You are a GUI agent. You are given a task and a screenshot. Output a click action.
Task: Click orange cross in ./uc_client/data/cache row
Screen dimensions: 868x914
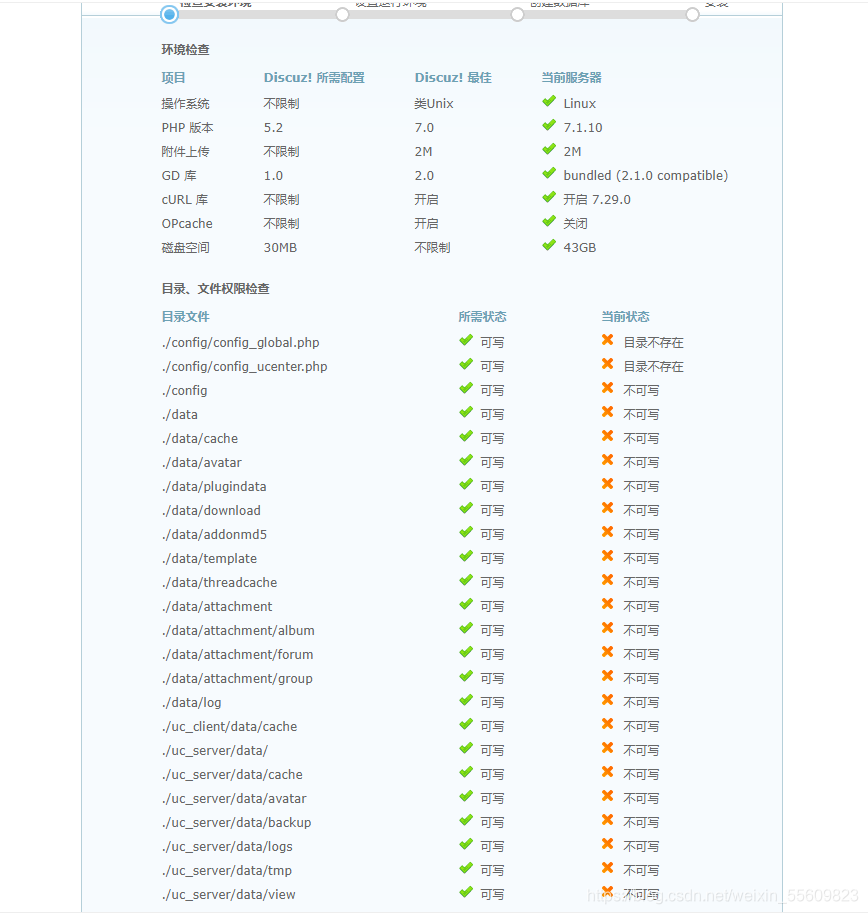[607, 724]
